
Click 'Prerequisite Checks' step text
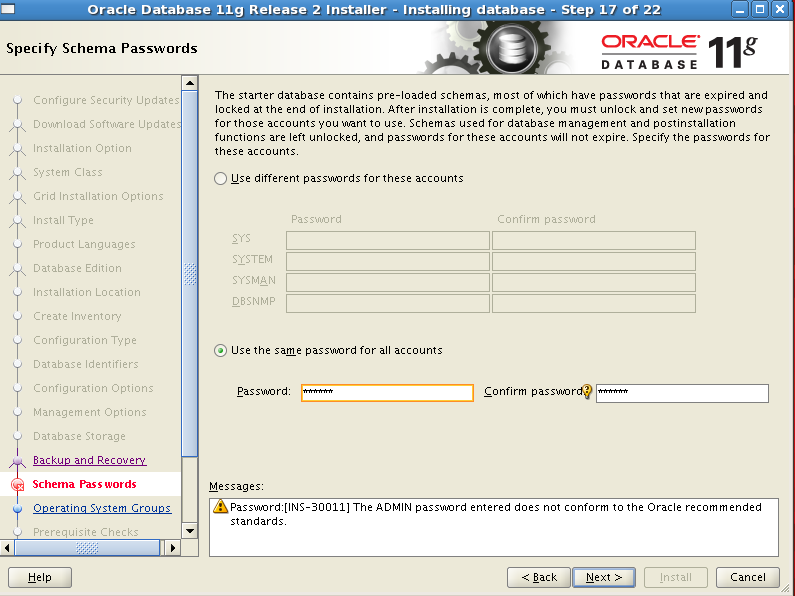point(86,532)
